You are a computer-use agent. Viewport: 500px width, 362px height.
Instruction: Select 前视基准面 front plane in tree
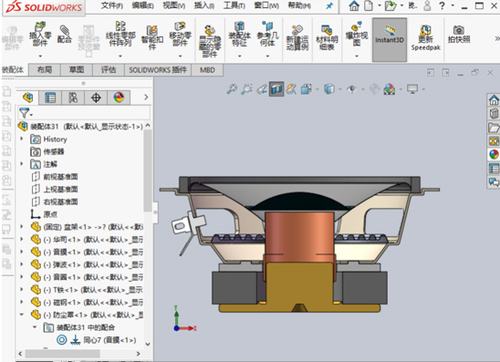(x=54, y=176)
